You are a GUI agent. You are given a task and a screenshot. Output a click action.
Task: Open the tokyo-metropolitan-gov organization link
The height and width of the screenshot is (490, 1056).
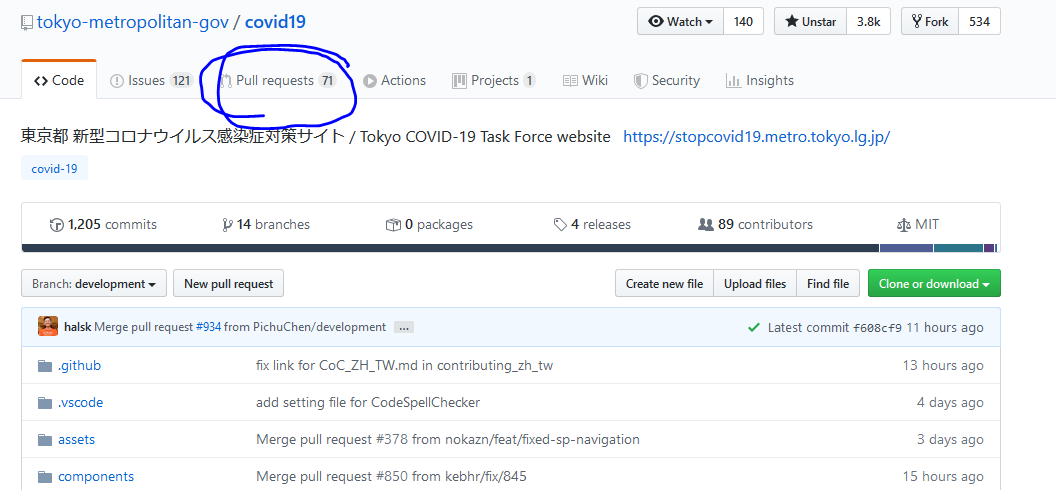(x=132, y=22)
